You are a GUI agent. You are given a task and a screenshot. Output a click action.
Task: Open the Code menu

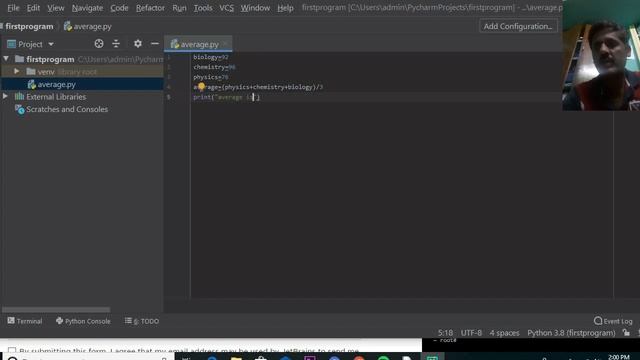[119, 8]
